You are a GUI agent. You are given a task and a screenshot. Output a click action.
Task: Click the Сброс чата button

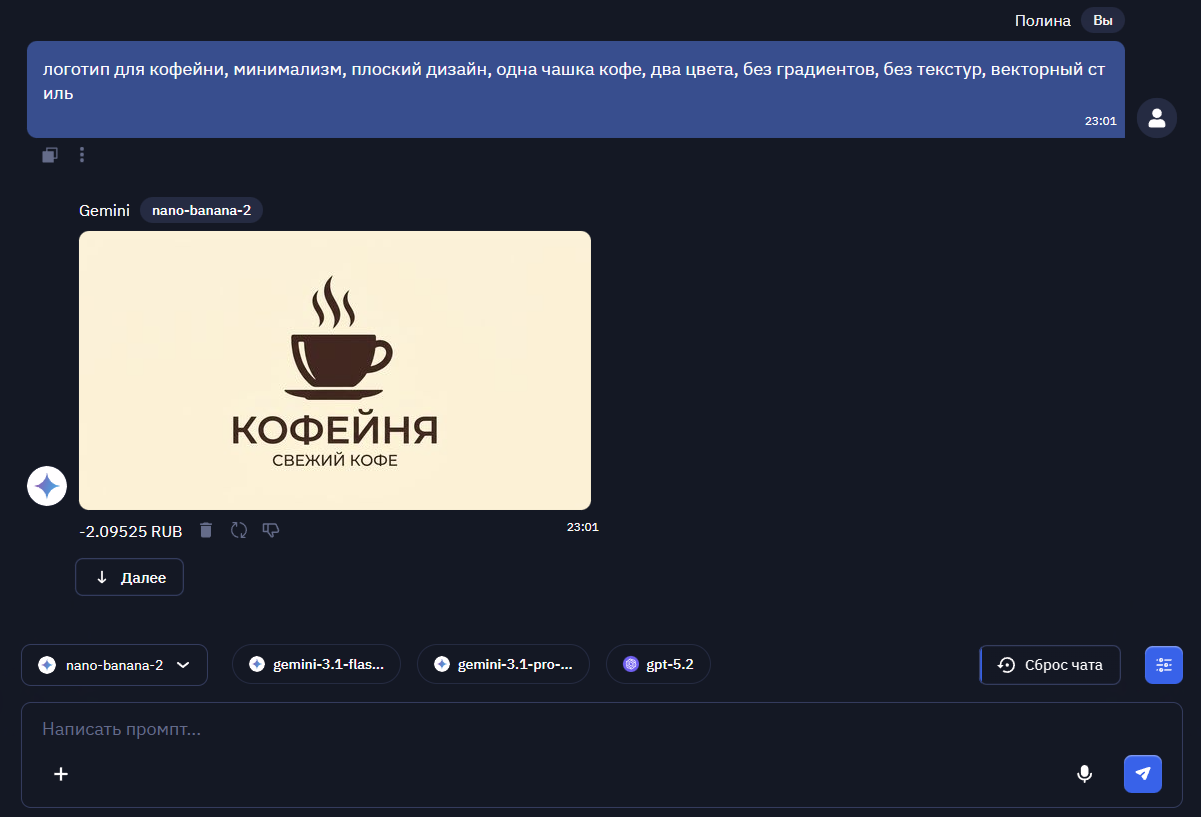click(x=1050, y=665)
